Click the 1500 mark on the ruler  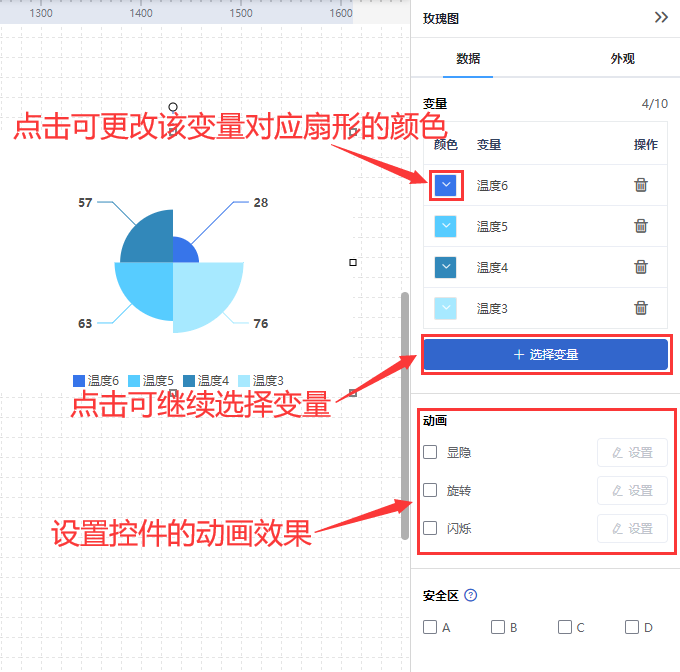click(241, 13)
